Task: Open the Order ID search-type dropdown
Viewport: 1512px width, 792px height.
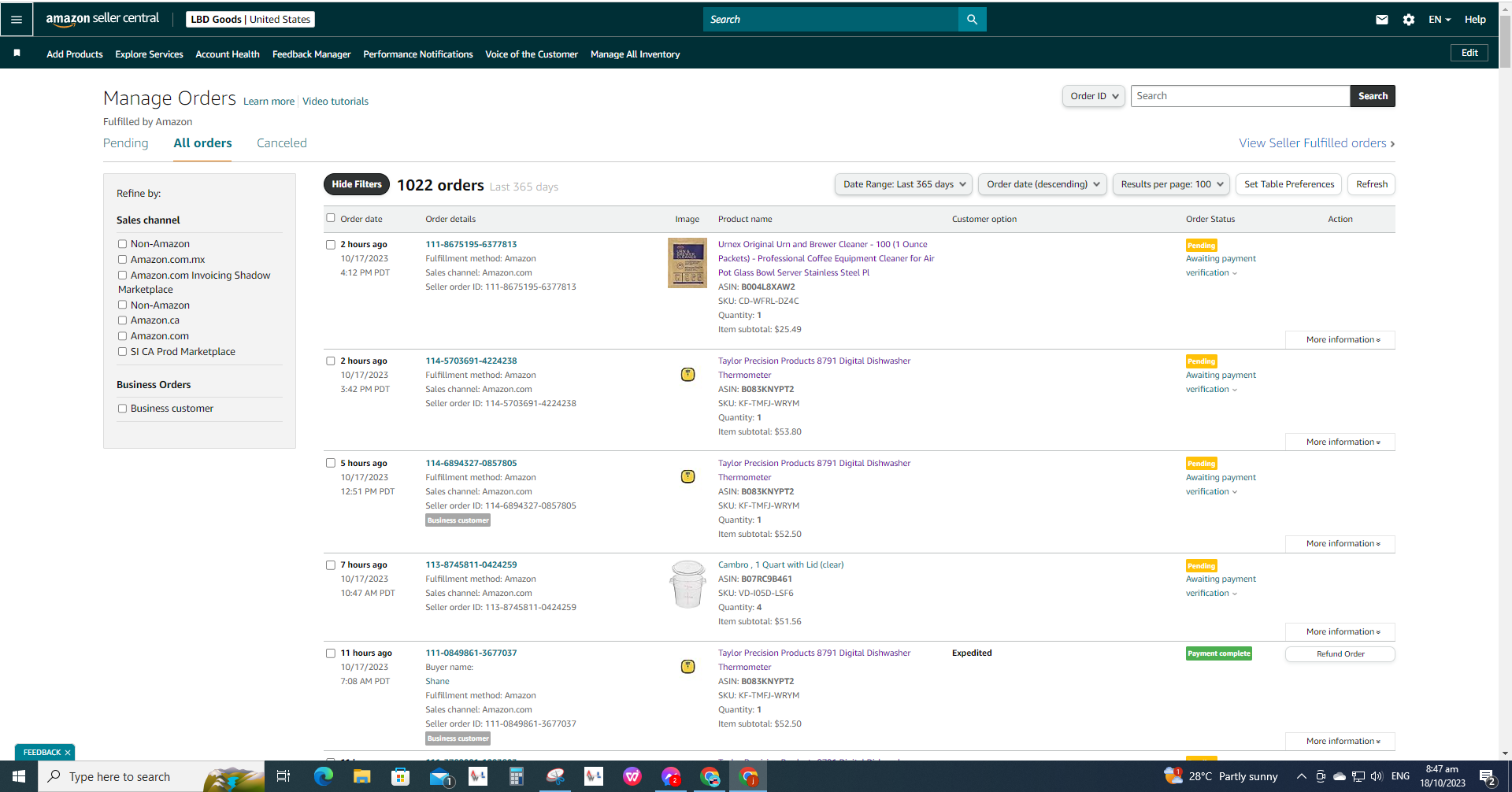Action: tap(1093, 96)
